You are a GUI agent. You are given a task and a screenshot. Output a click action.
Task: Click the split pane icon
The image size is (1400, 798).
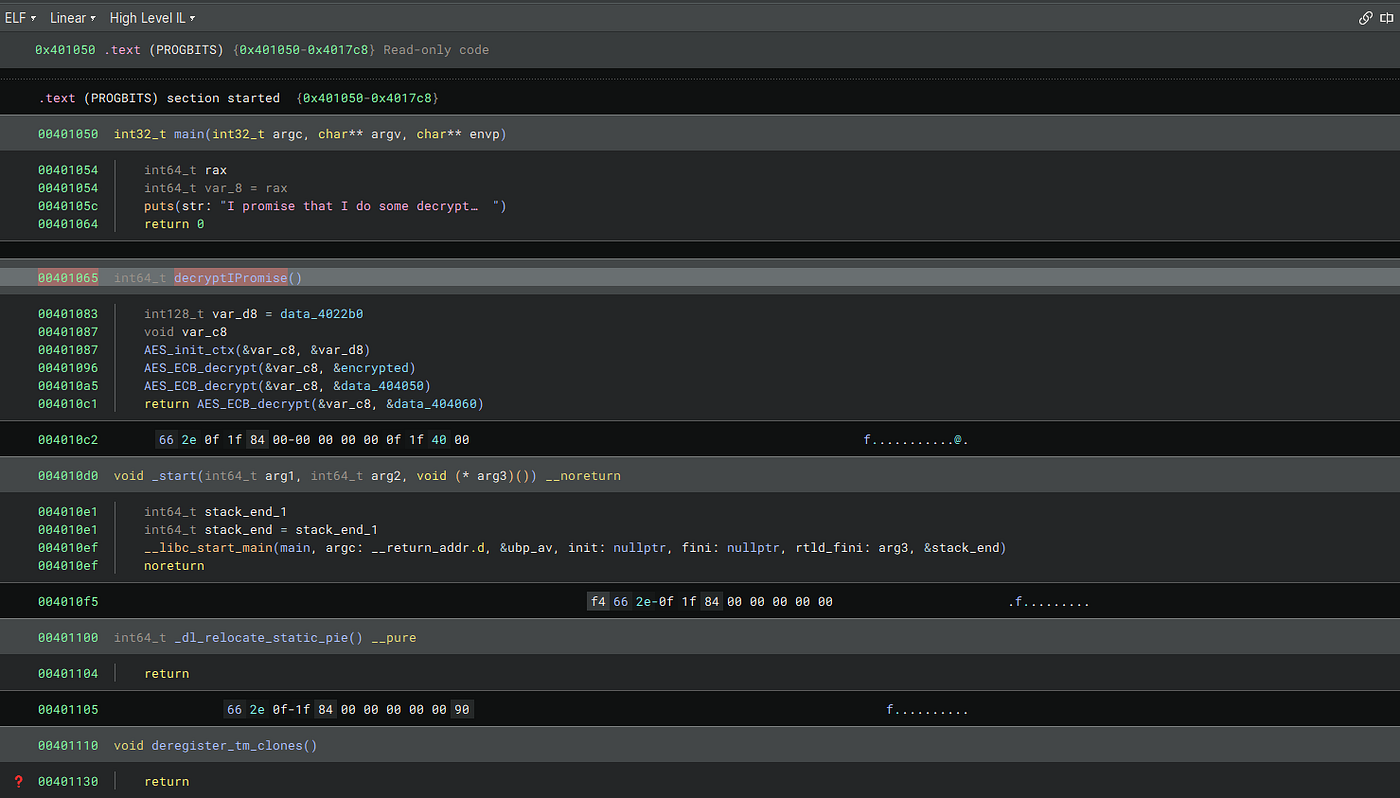point(1385,18)
